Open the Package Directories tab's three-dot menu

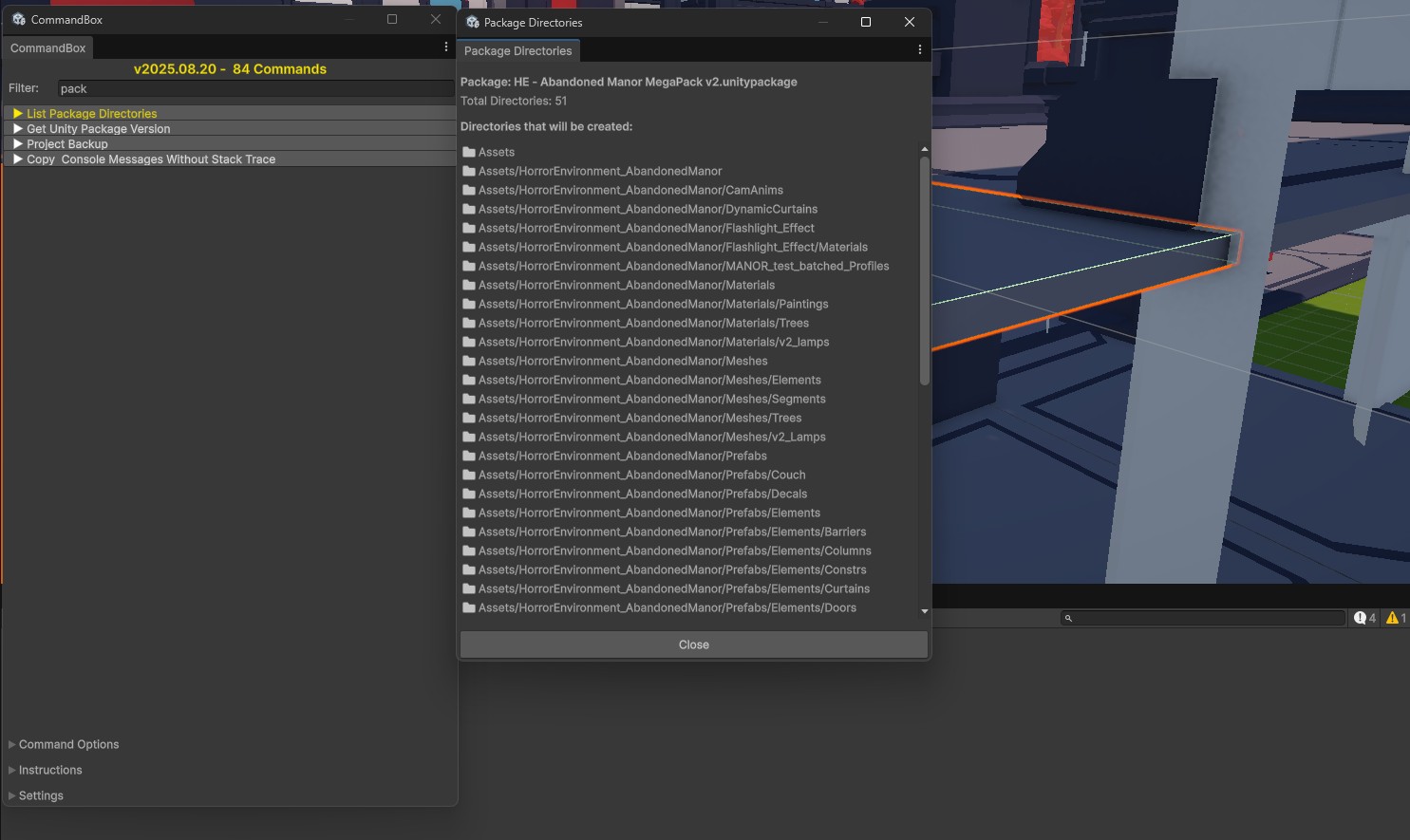click(x=919, y=50)
